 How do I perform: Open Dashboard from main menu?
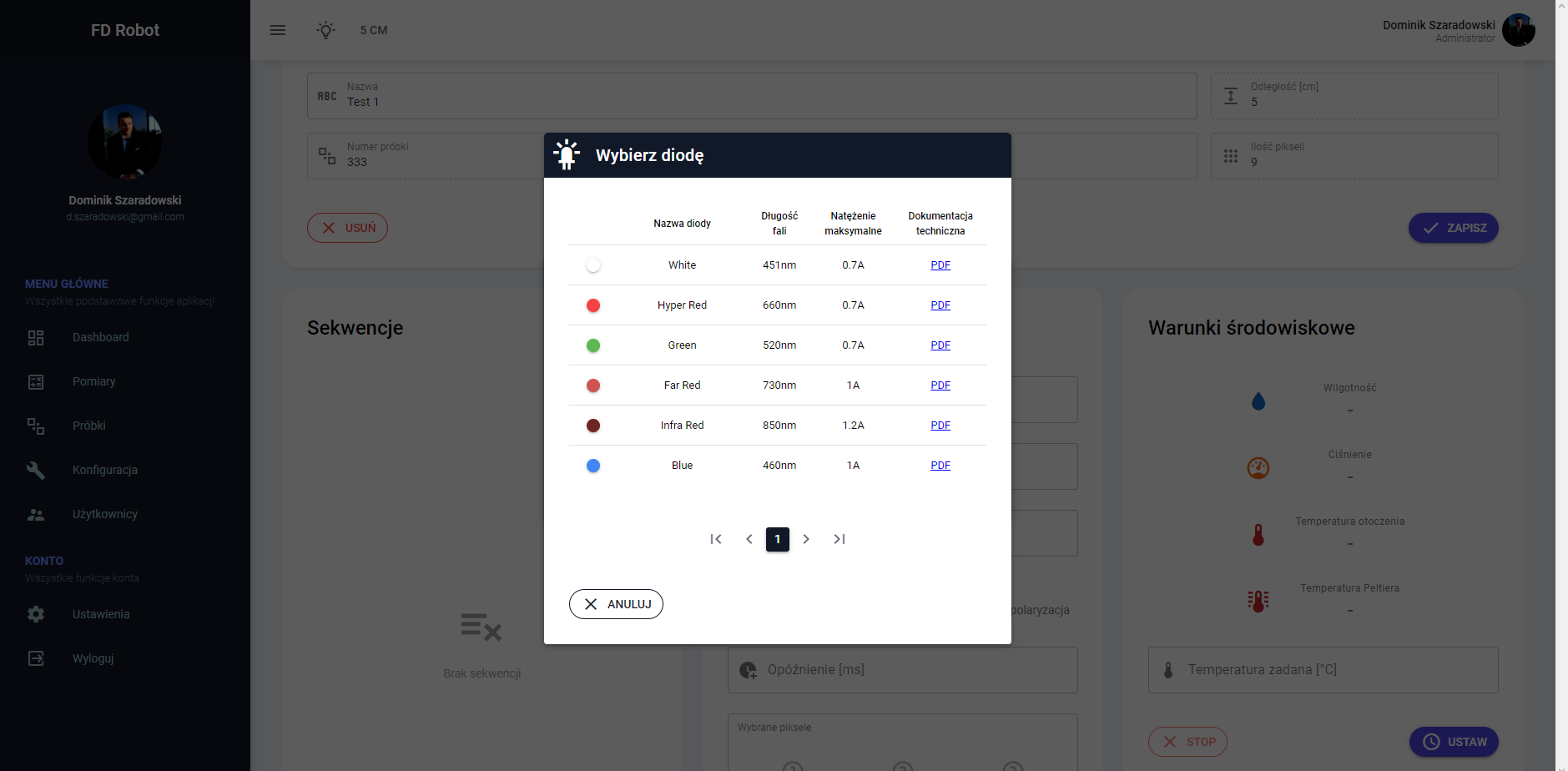(x=100, y=337)
